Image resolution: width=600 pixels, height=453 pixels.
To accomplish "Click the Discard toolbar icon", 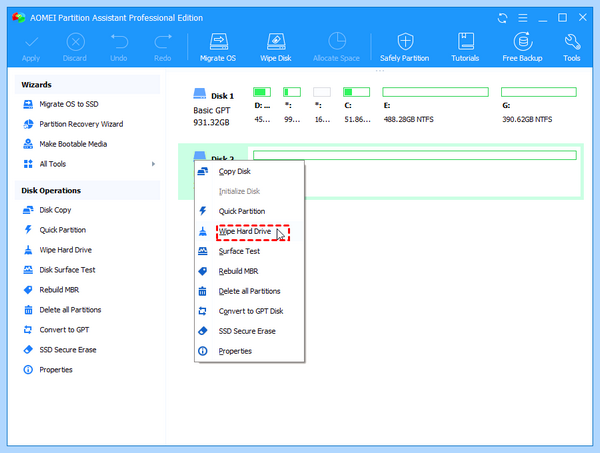I will [x=75, y=42].
